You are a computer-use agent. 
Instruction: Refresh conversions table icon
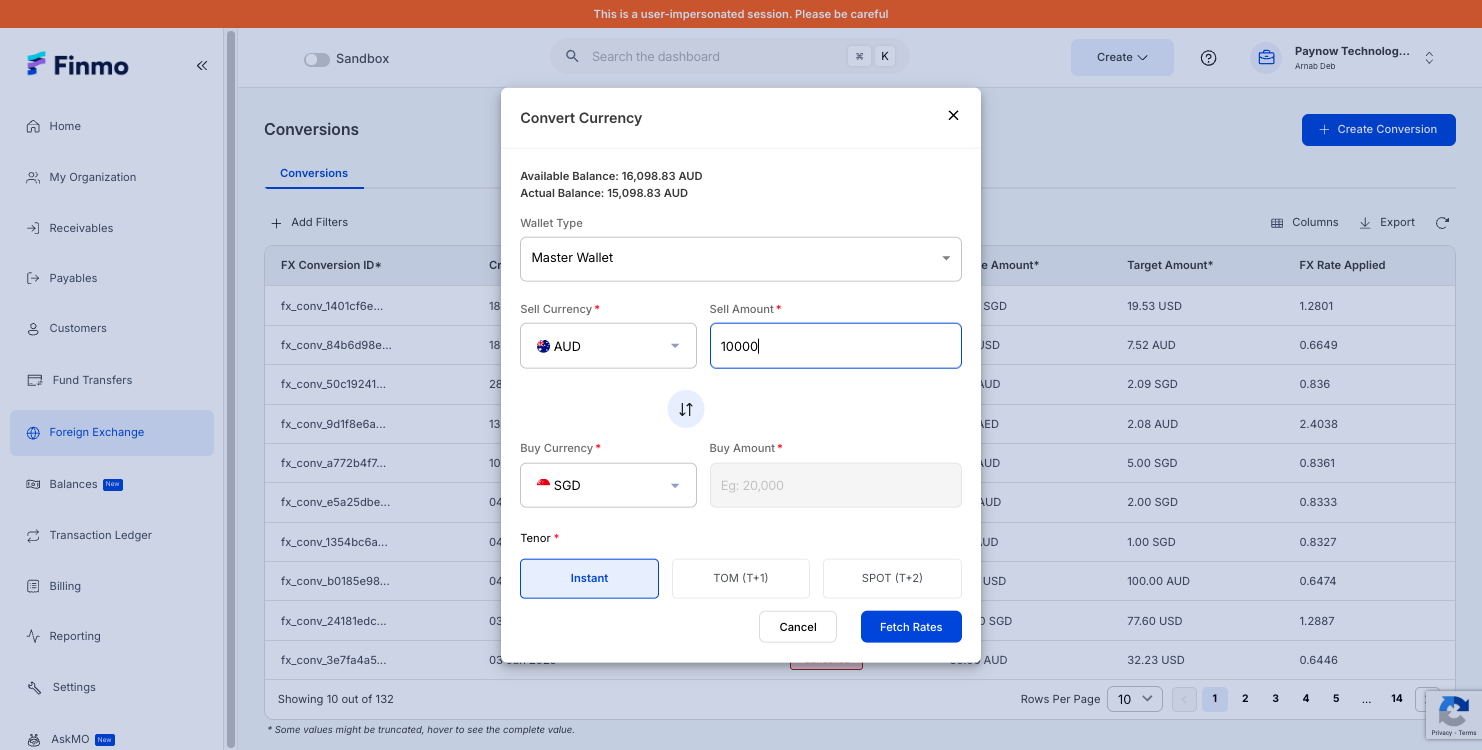[x=1442, y=223]
